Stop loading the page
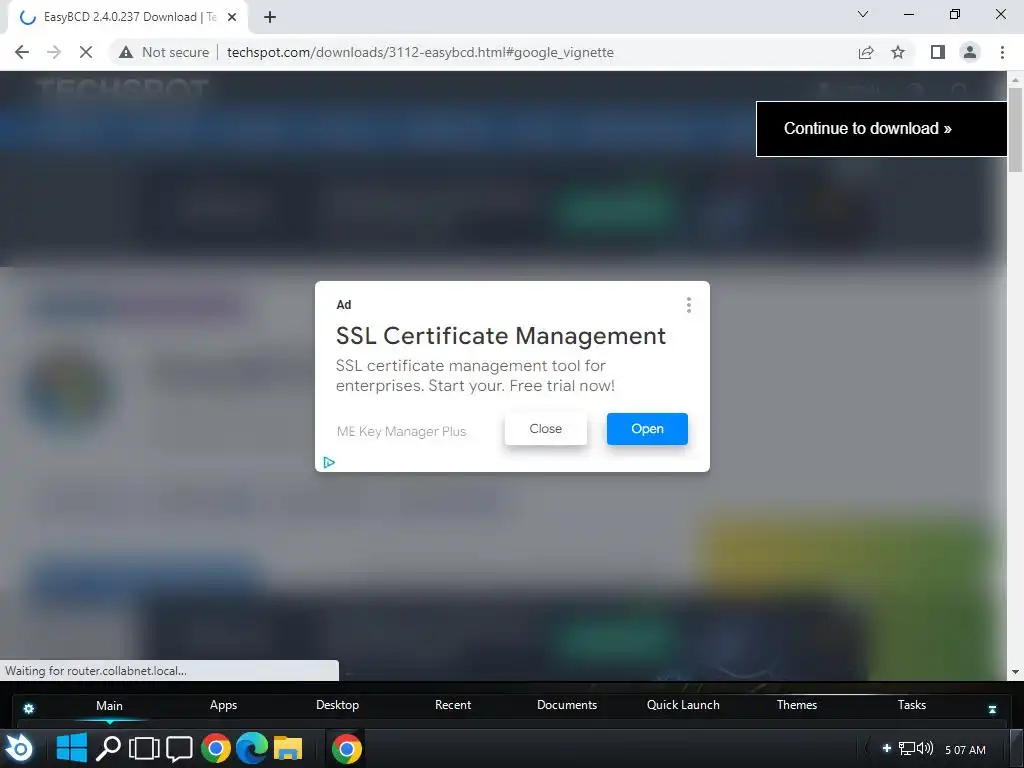 tap(86, 52)
